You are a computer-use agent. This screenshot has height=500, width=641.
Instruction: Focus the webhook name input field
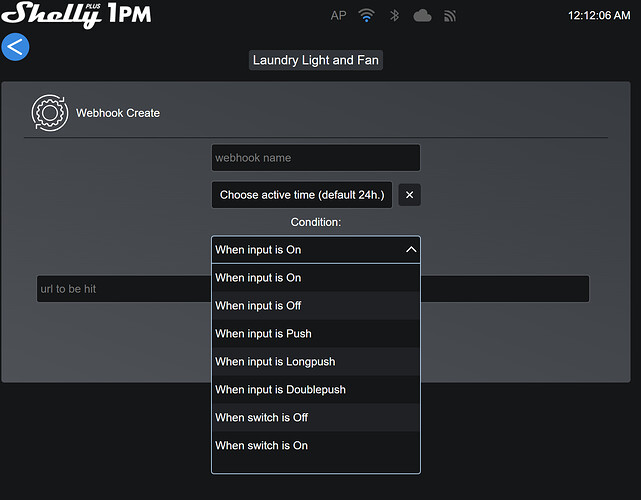[316, 158]
